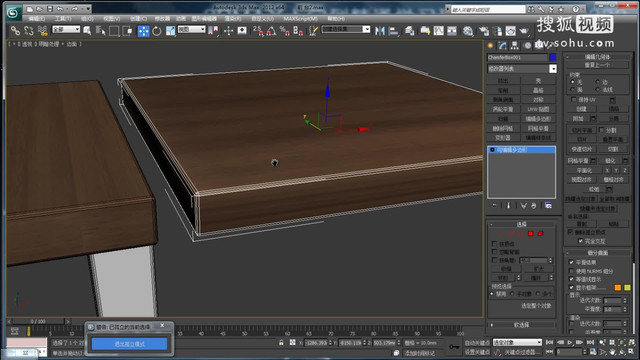
Task: Open the 编辑(E) menu
Action: (37, 19)
